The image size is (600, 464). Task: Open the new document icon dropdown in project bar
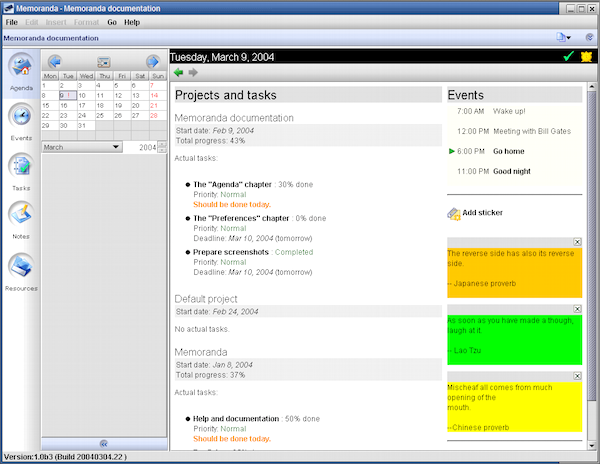coord(563,37)
